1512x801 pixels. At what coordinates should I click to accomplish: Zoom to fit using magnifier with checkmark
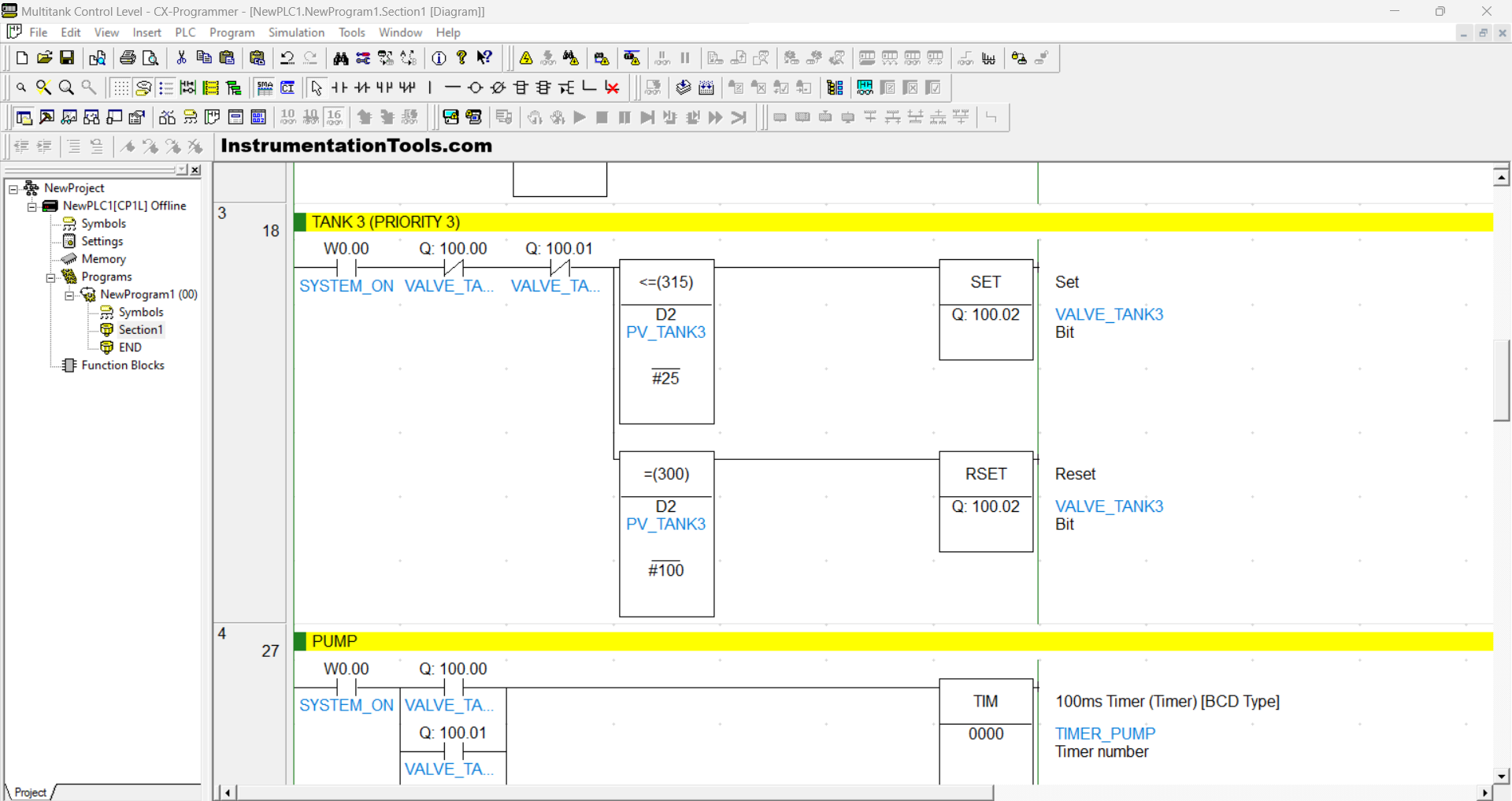[44, 87]
